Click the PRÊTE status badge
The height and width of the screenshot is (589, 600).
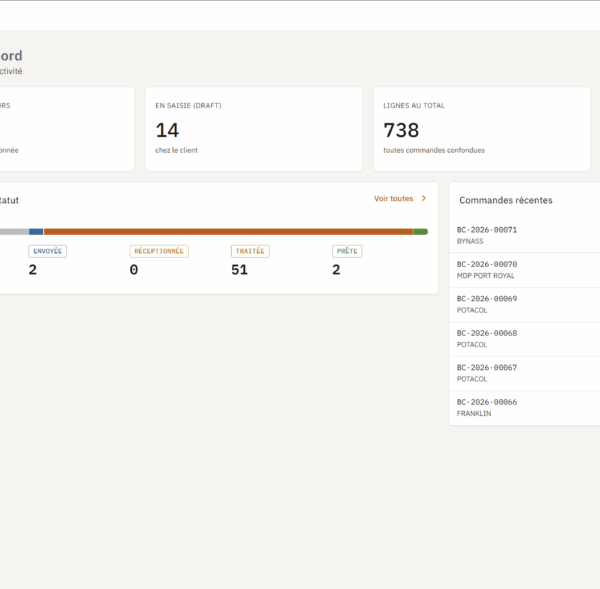(x=347, y=251)
